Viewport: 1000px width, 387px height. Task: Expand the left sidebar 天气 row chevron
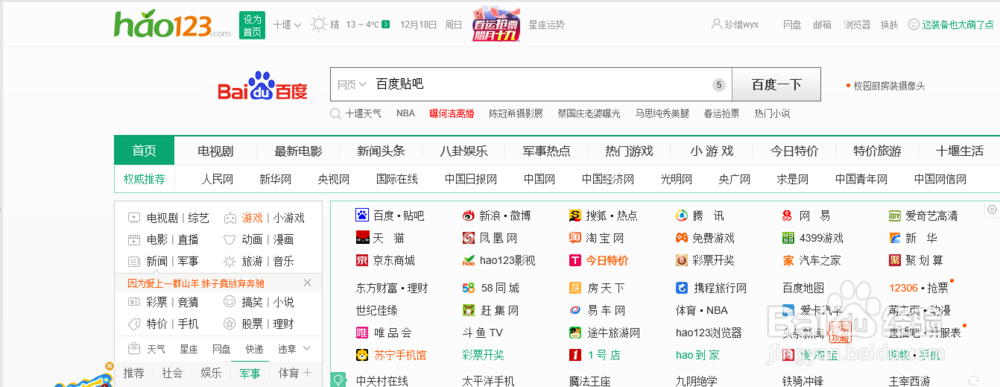307,348
